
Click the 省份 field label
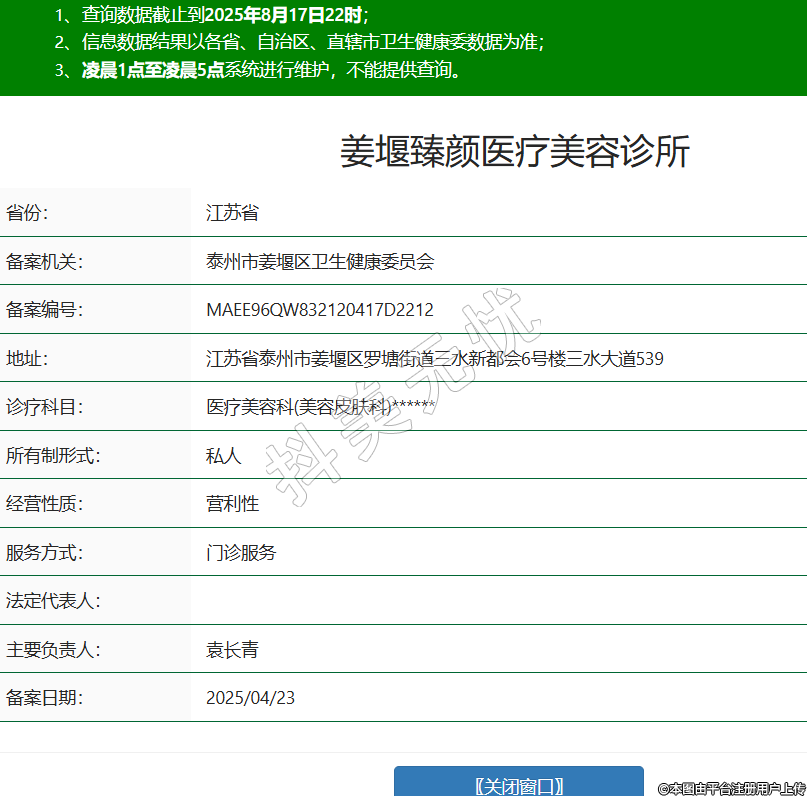tap(27, 213)
